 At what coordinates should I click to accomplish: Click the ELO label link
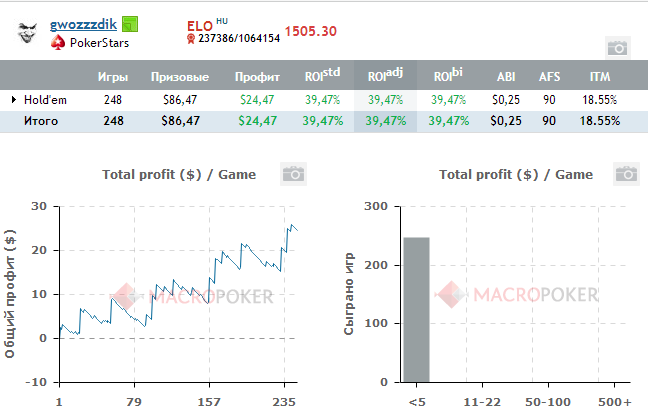(x=199, y=23)
